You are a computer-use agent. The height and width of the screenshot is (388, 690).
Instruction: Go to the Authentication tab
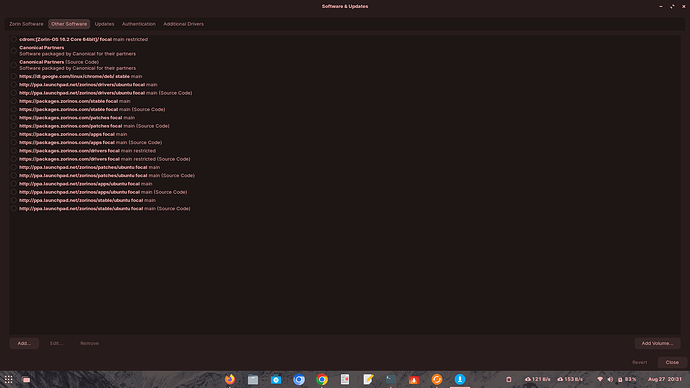coord(139,24)
